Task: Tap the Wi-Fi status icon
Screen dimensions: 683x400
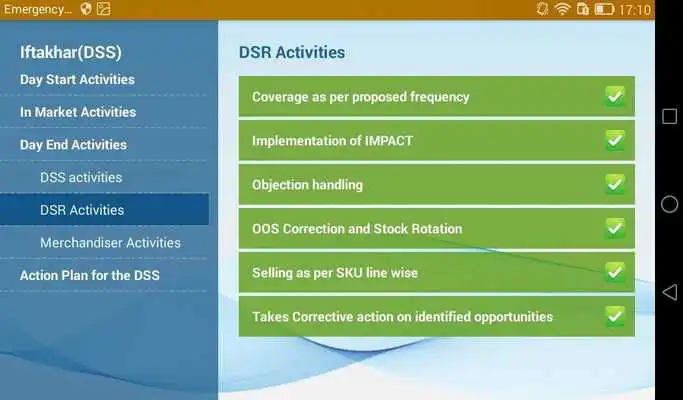Action: [x=562, y=9]
